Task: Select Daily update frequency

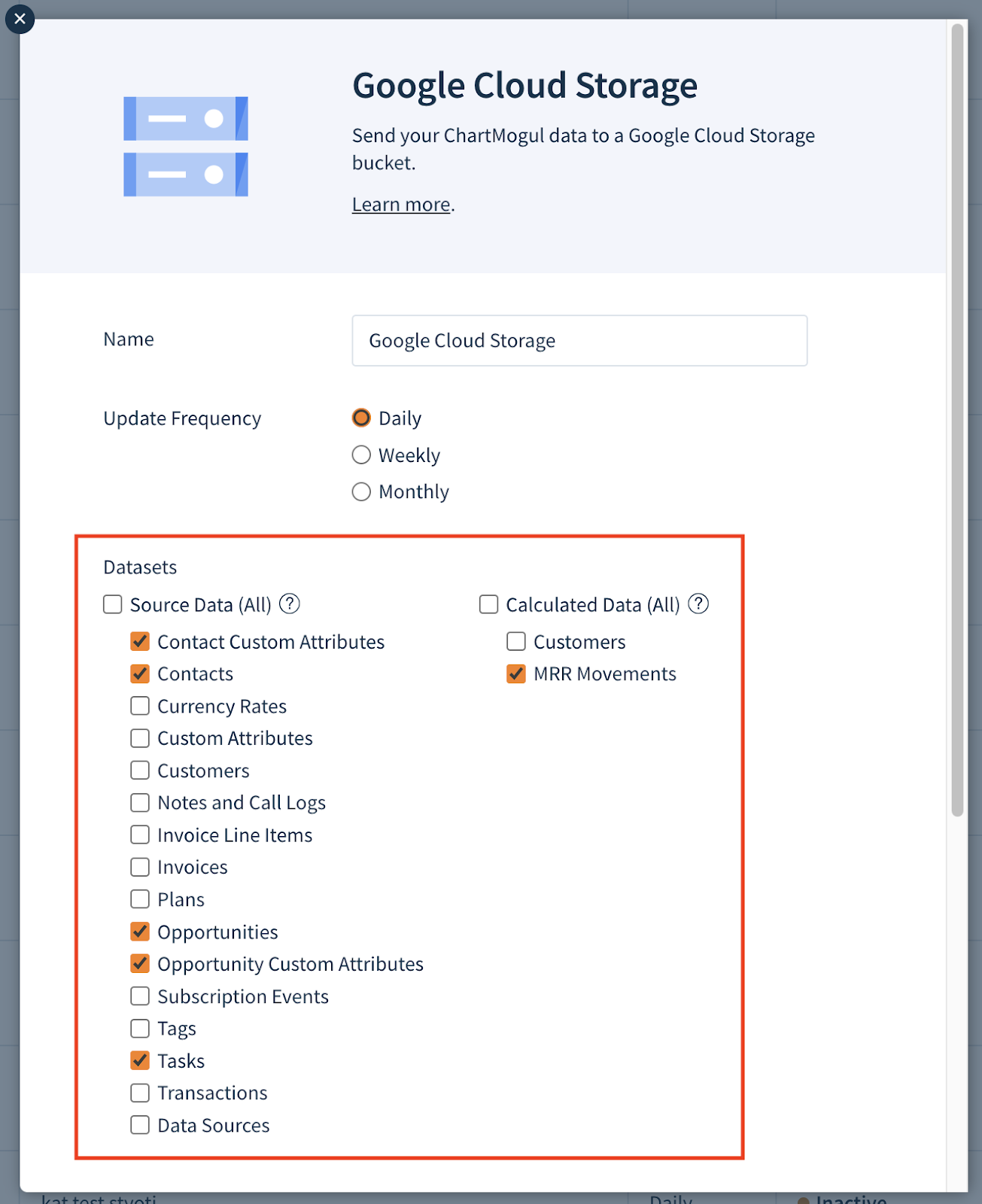Action: 361,418
